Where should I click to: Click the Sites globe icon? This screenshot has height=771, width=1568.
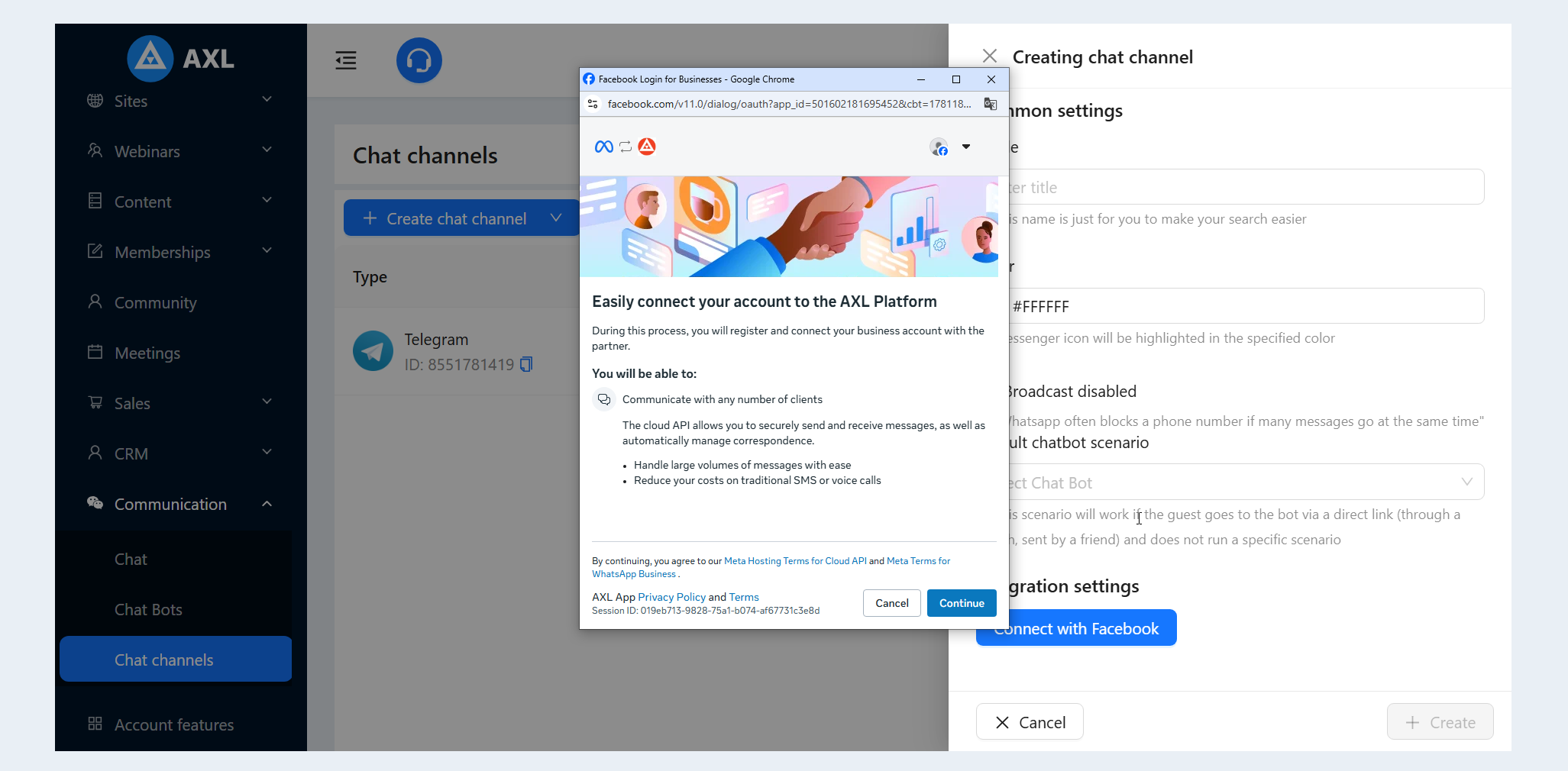tap(95, 101)
